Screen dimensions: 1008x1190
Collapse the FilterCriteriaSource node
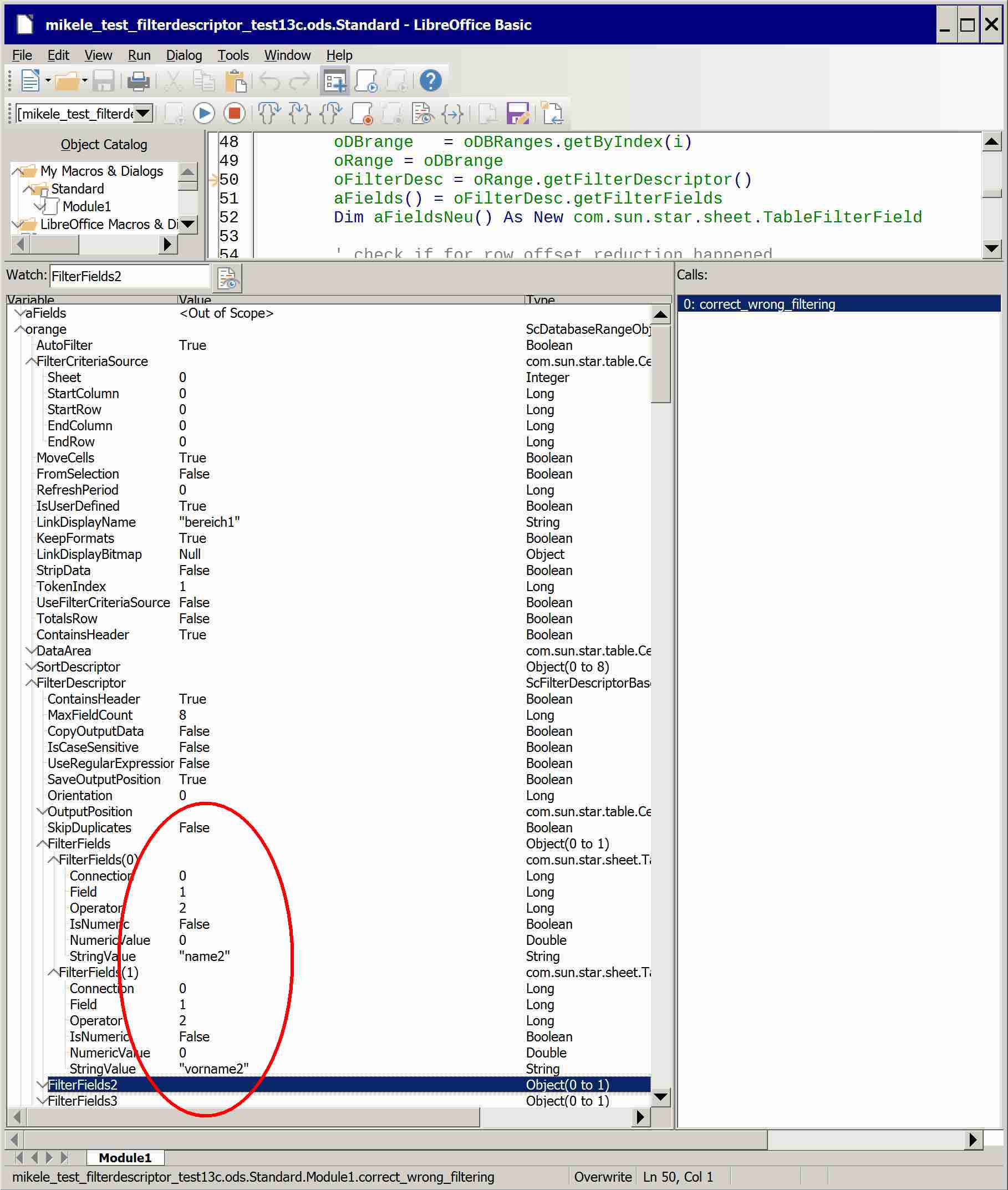point(31,360)
